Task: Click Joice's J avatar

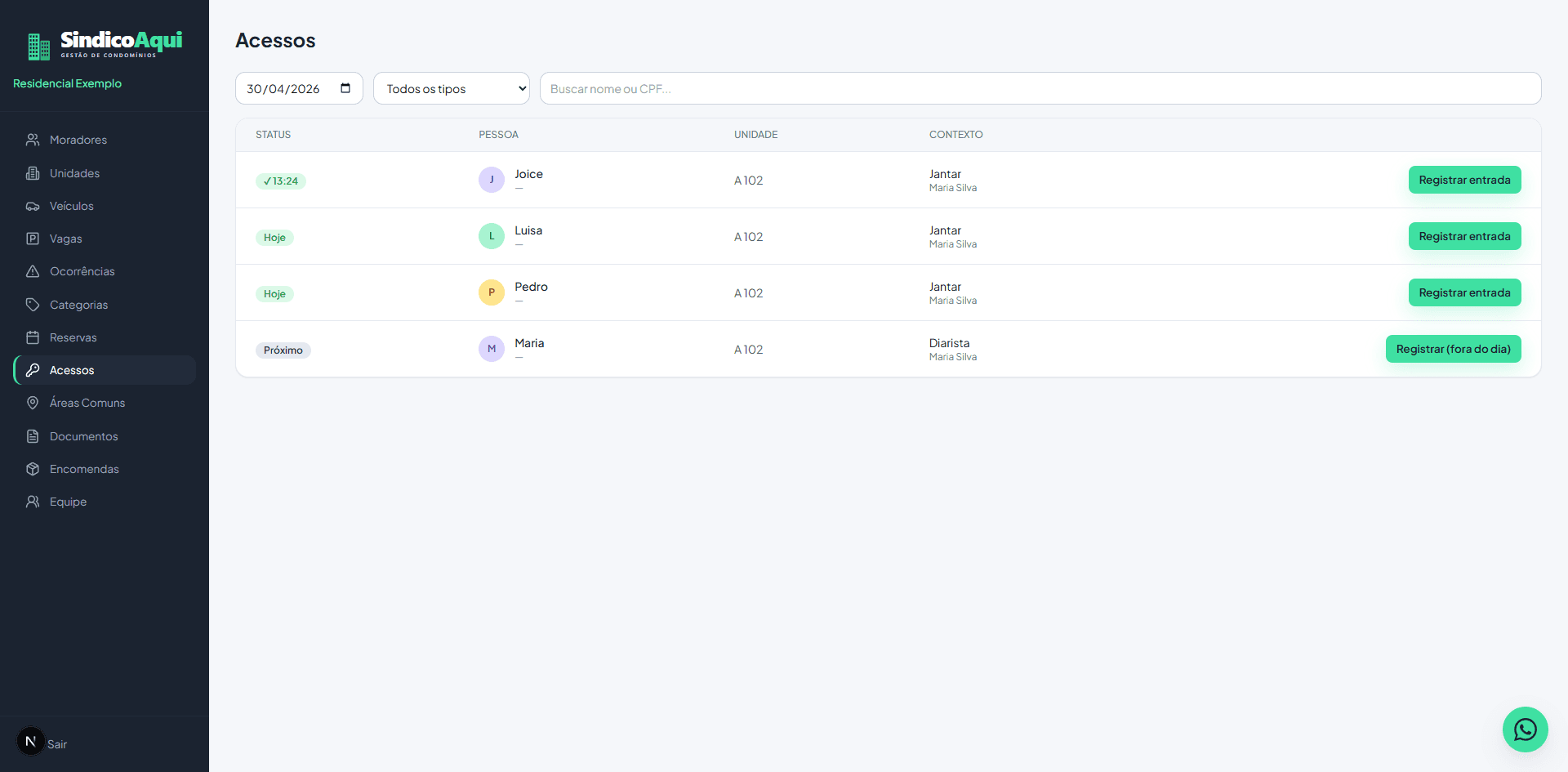Action: pos(492,180)
